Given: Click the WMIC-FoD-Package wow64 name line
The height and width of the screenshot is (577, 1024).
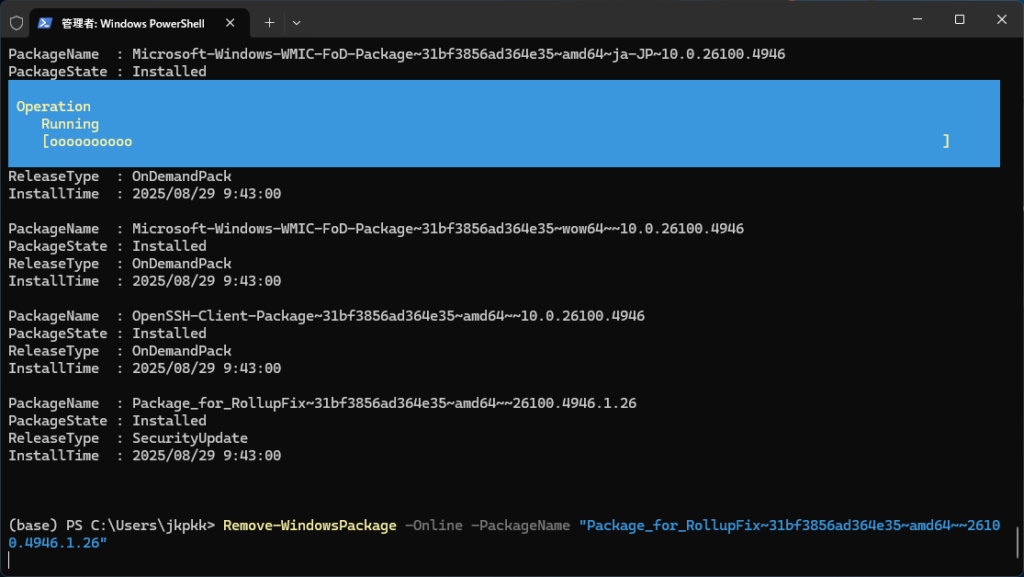Looking at the screenshot, I should point(376,228).
